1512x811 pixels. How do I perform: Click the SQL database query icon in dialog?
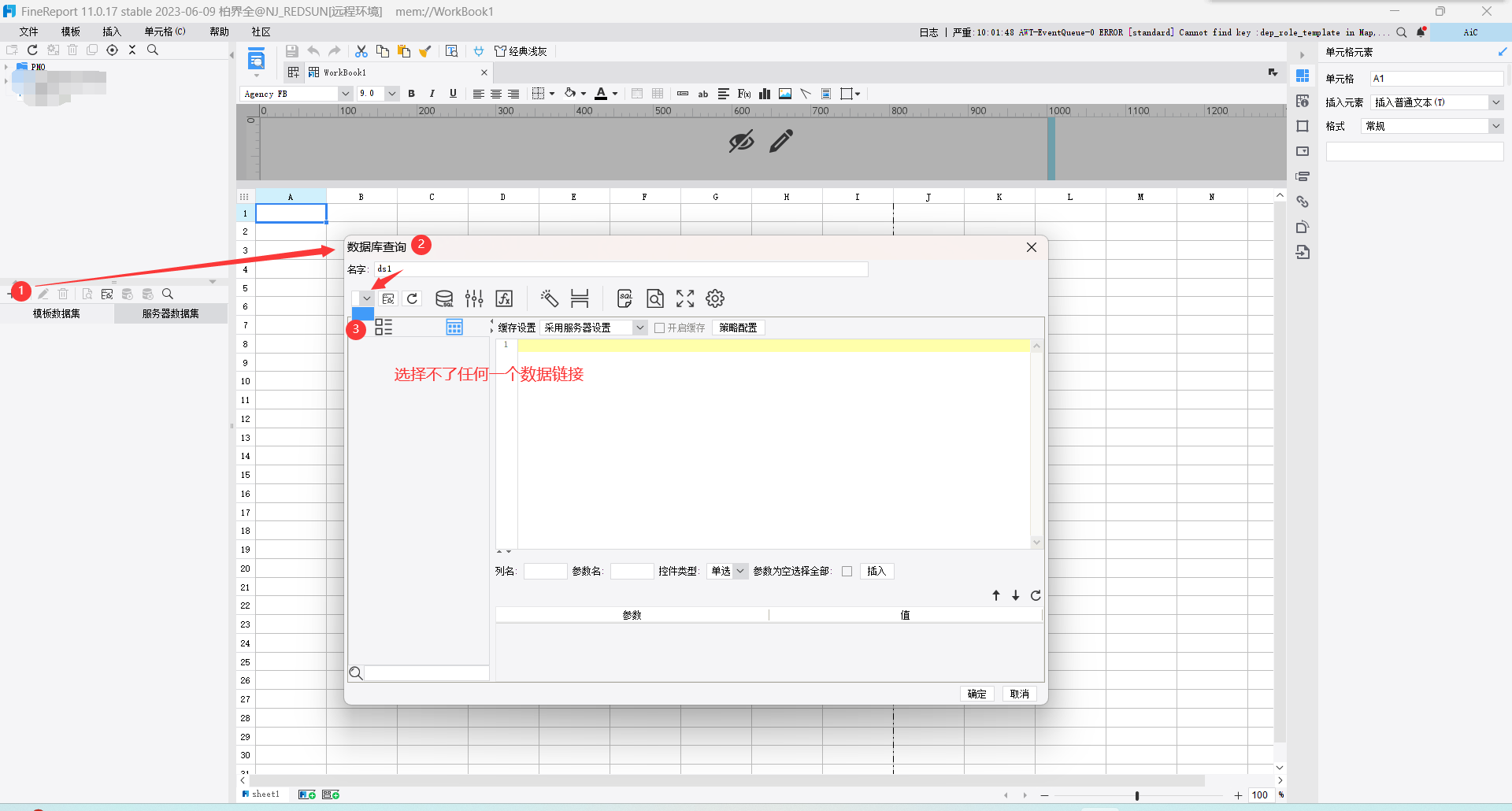[444, 298]
